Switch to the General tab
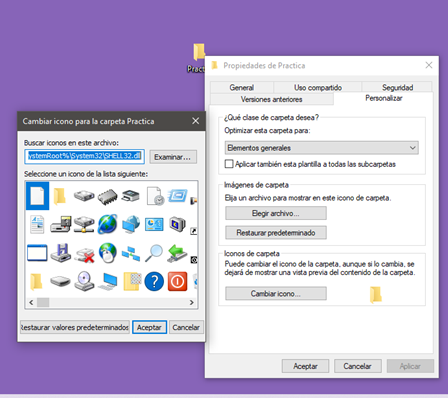 (242, 88)
